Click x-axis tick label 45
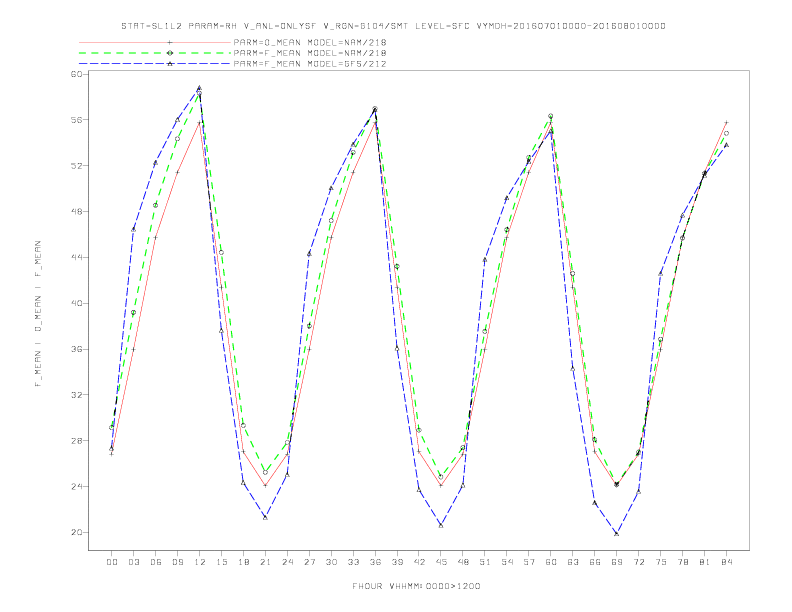 [441, 562]
